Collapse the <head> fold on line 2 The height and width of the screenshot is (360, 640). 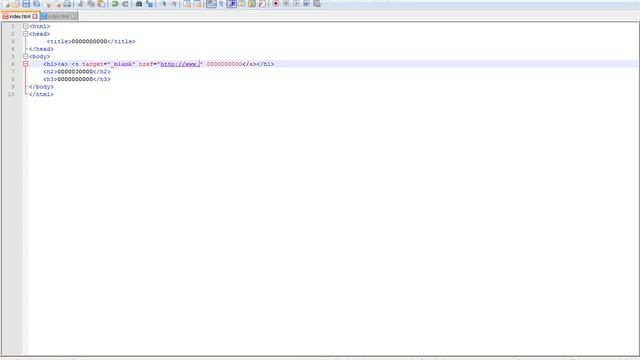click(x=25, y=34)
